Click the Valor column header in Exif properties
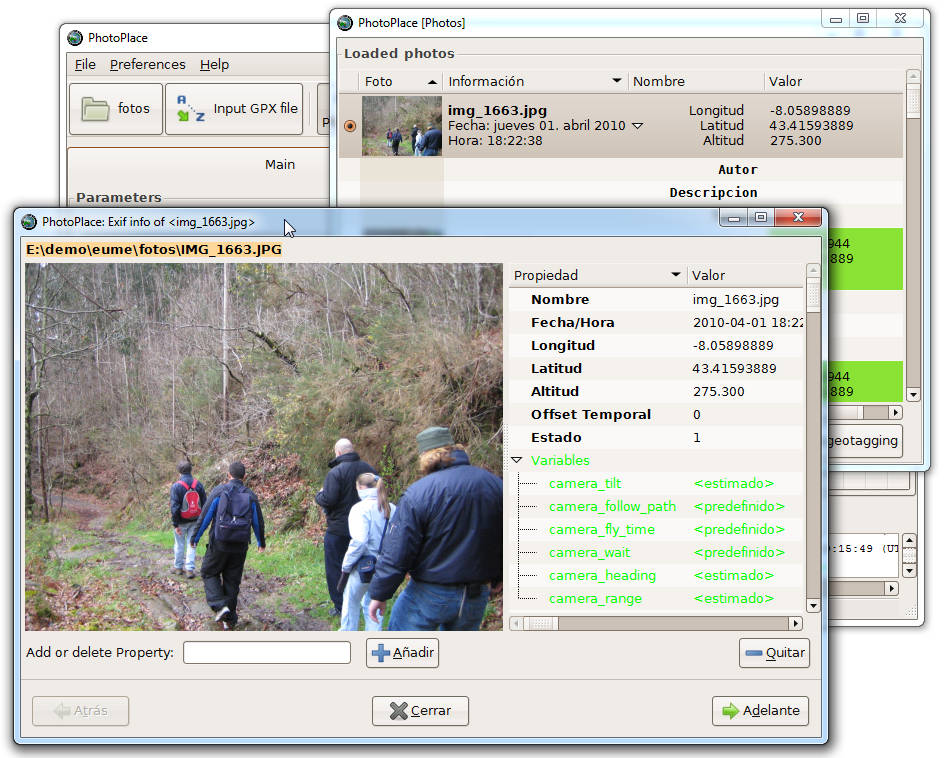 click(745, 275)
